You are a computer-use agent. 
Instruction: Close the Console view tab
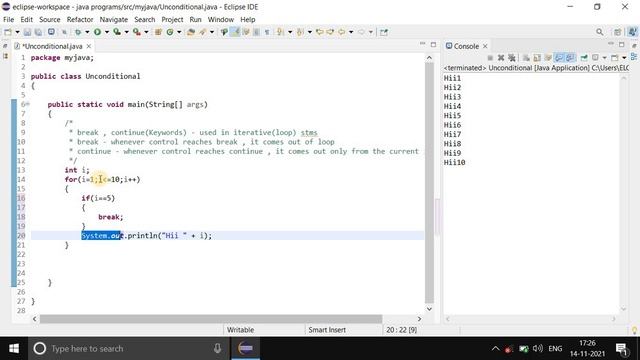(485, 46)
